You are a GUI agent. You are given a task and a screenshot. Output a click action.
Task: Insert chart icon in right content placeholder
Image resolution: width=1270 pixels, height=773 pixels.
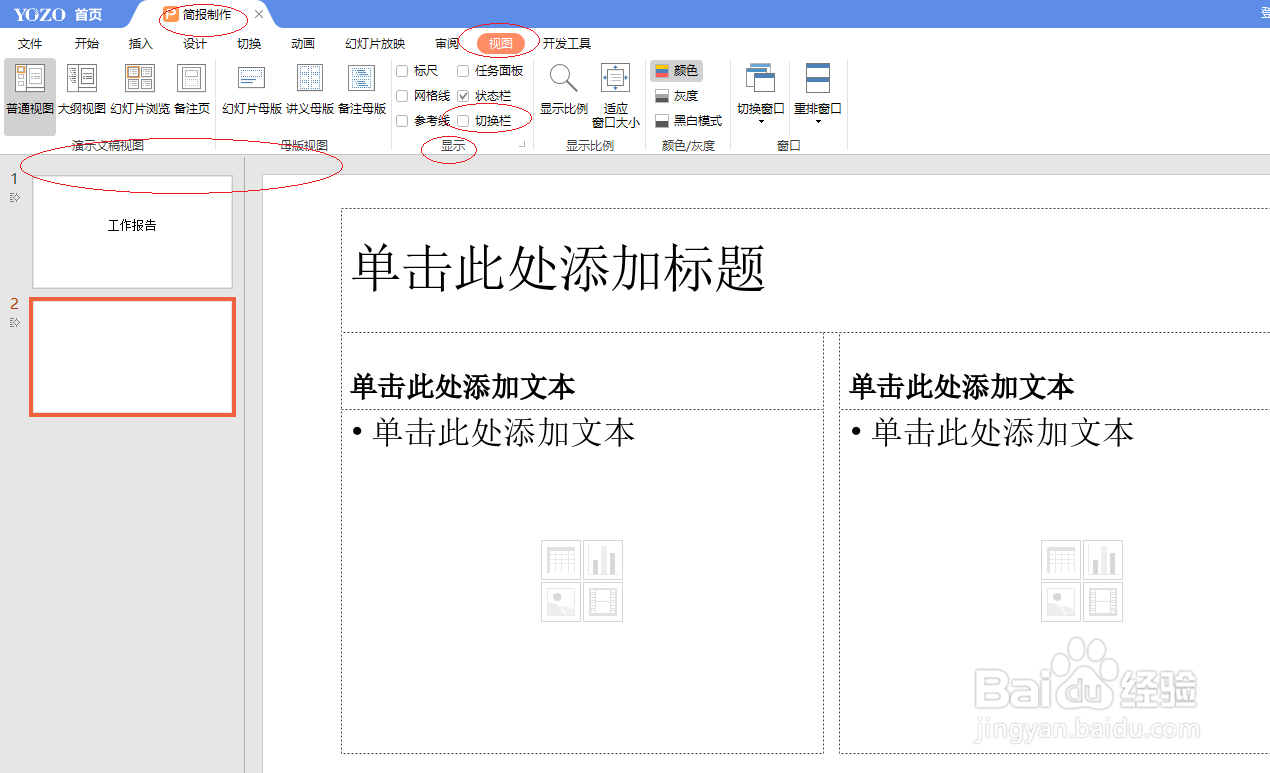pos(1103,560)
